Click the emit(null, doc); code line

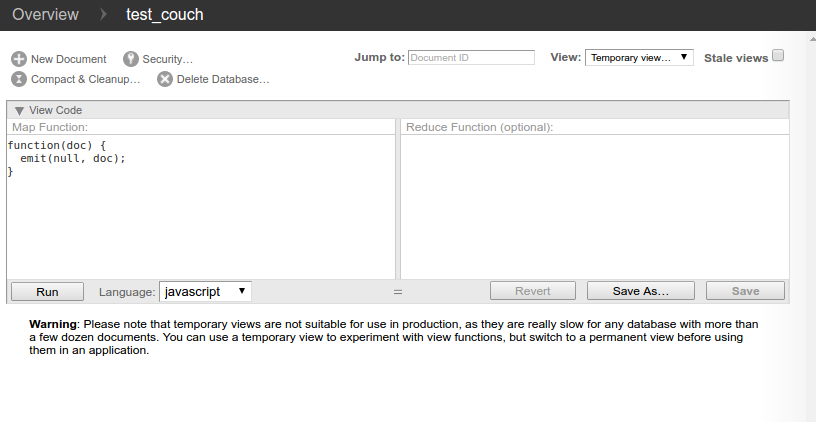(x=73, y=158)
